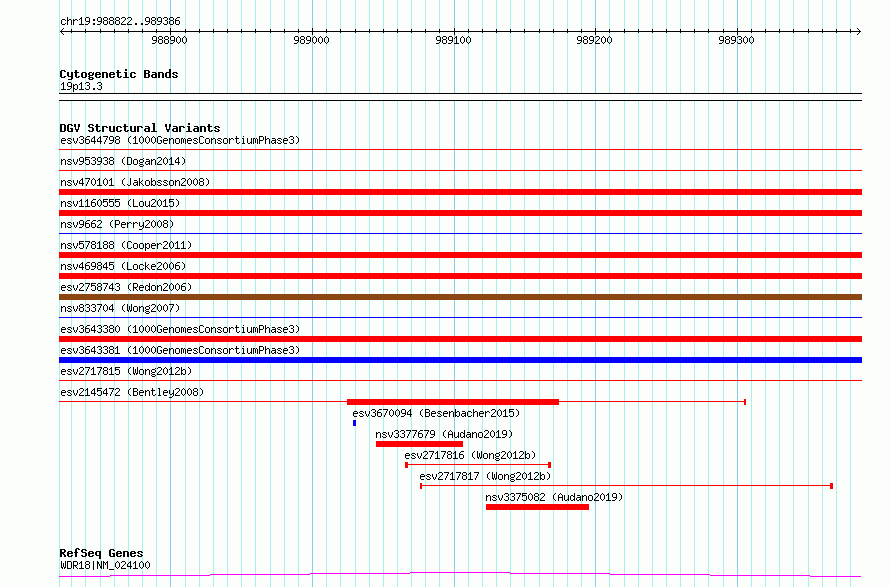
Task: Click the 989200 ruler position label
Action: pos(594,40)
